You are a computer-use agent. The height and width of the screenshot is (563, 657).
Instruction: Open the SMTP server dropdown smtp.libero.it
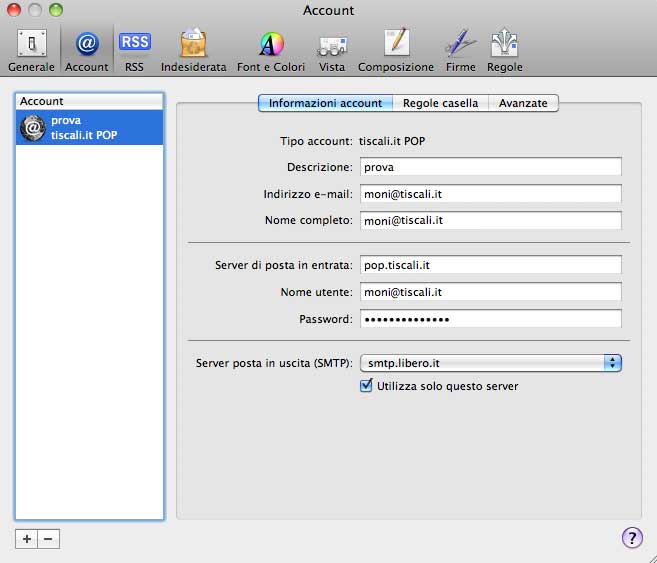click(x=491, y=363)
